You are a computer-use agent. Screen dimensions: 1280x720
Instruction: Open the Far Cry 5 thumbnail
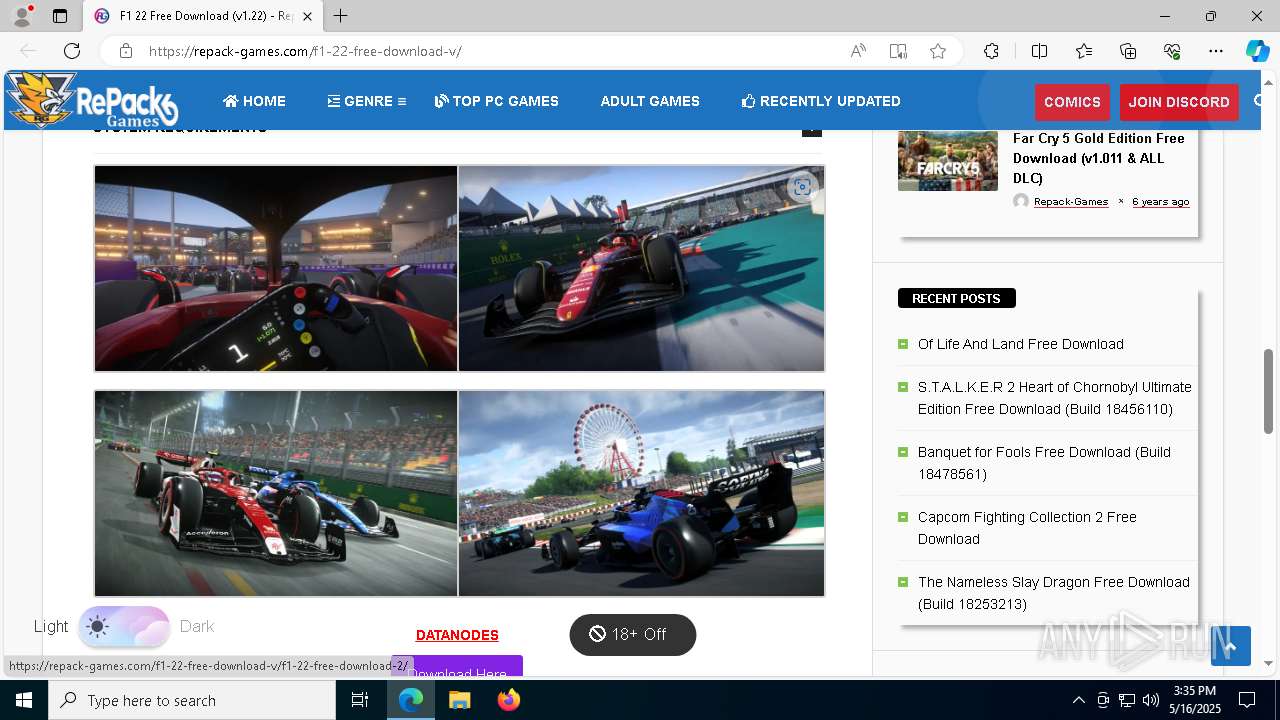pyautogui.click(x=948, y=160)
